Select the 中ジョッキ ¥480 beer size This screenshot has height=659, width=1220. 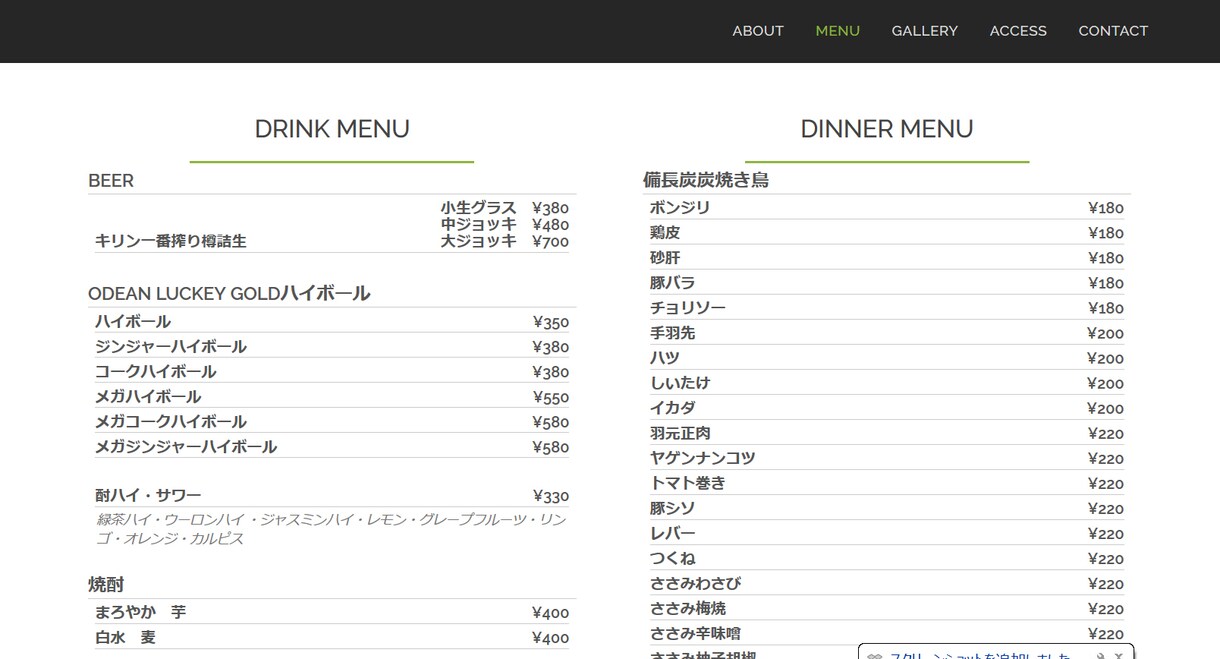click(x=505, y=225)
